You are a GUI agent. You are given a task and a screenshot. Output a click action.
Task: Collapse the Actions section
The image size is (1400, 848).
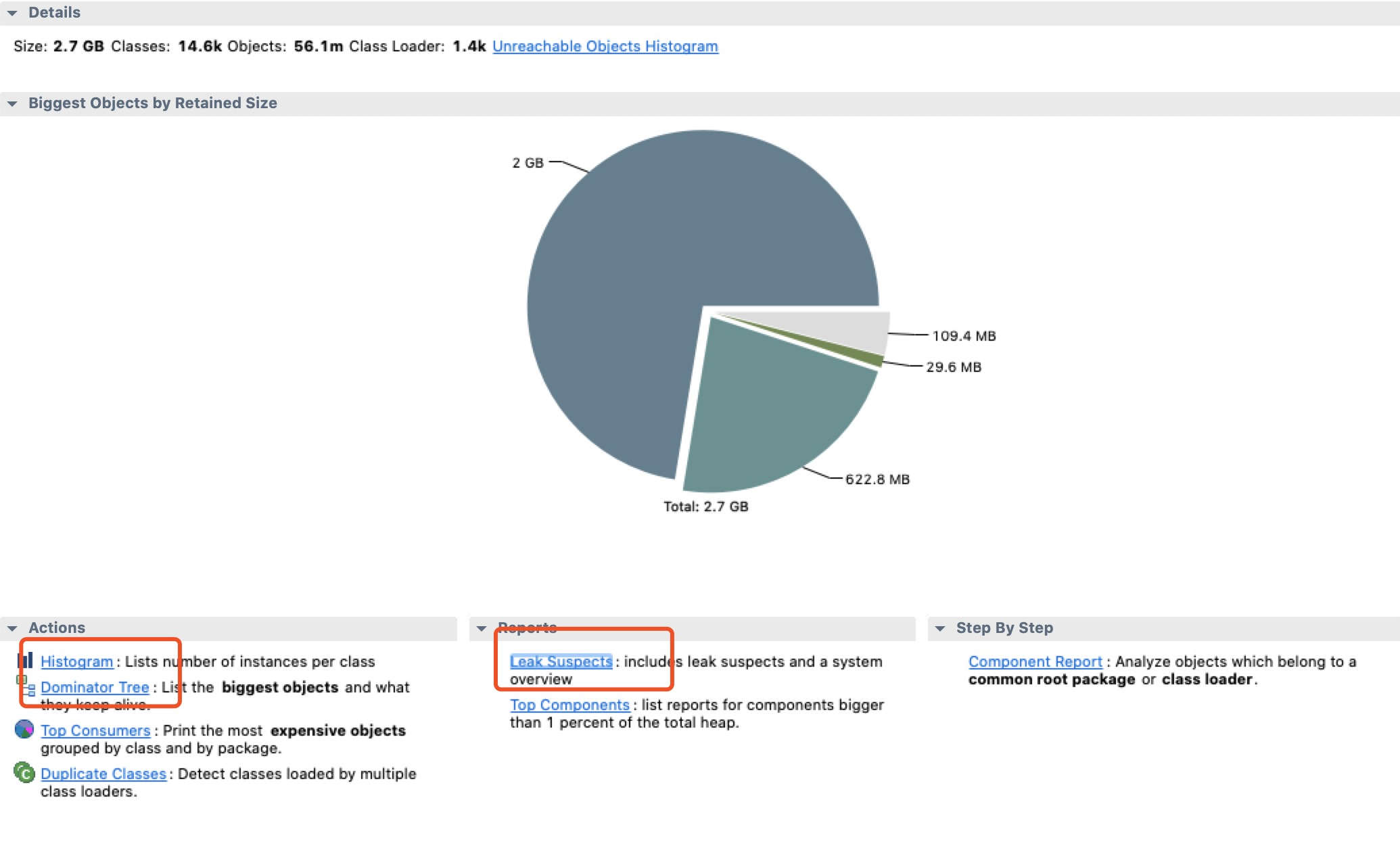(12, 628)
